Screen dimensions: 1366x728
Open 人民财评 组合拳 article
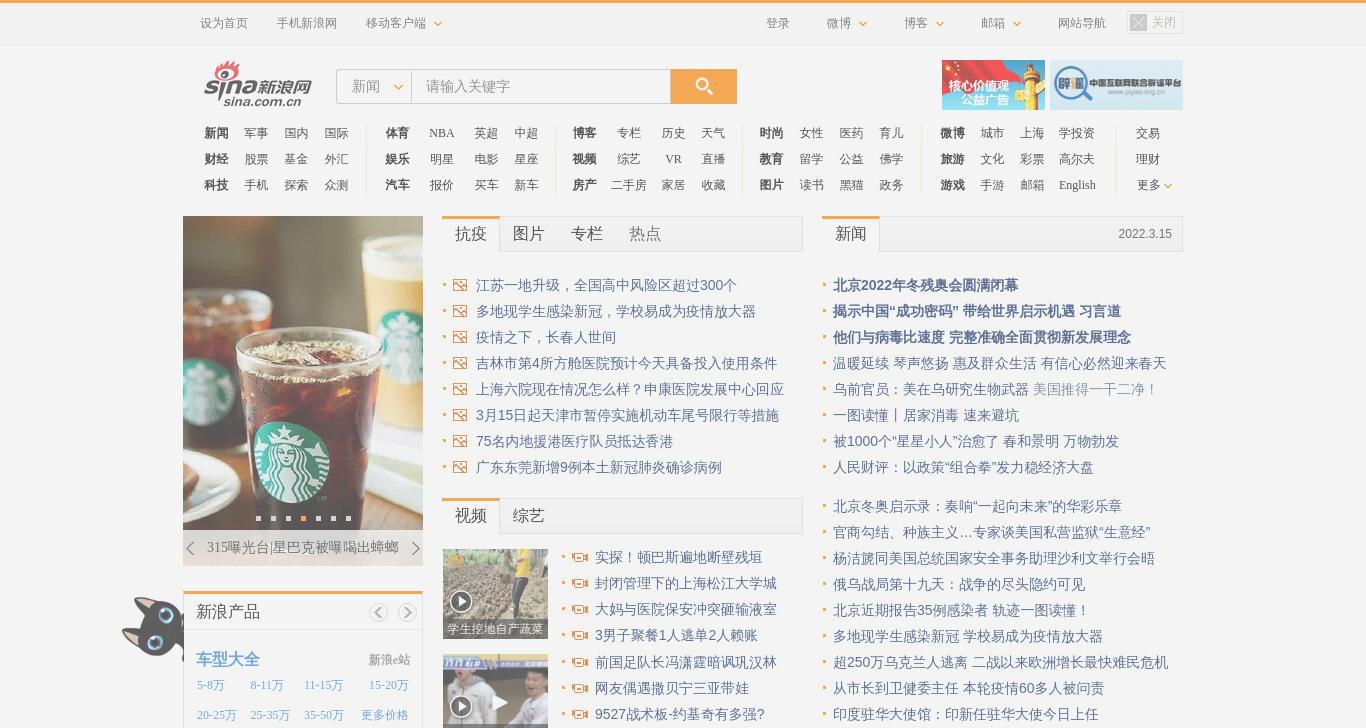pos(963,467)
